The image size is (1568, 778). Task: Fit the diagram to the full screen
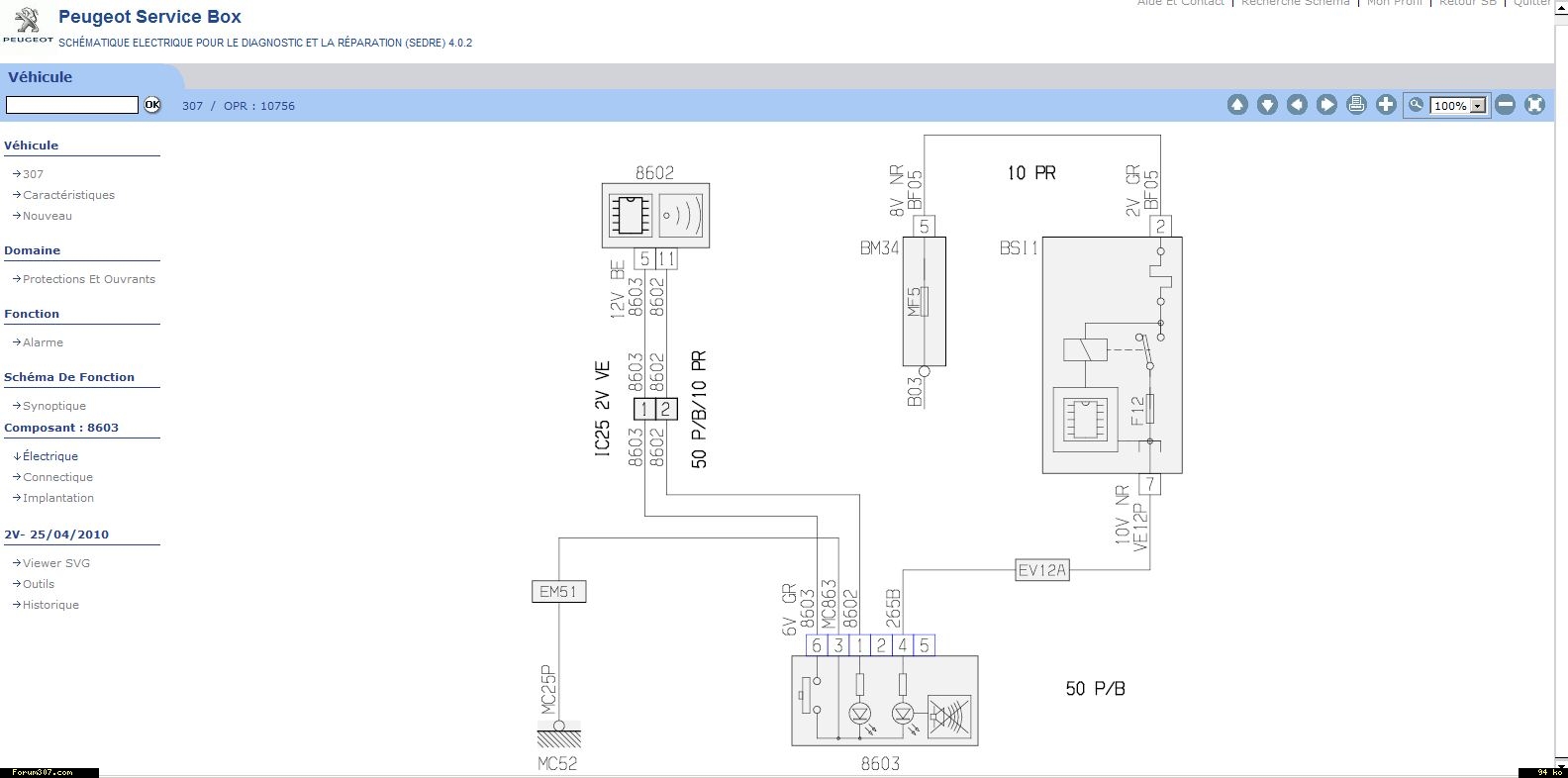point(1534,105)
